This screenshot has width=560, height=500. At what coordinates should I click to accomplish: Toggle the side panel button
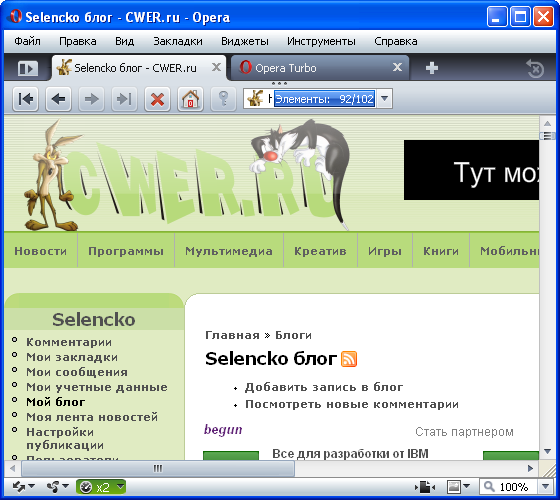(28, 68)
